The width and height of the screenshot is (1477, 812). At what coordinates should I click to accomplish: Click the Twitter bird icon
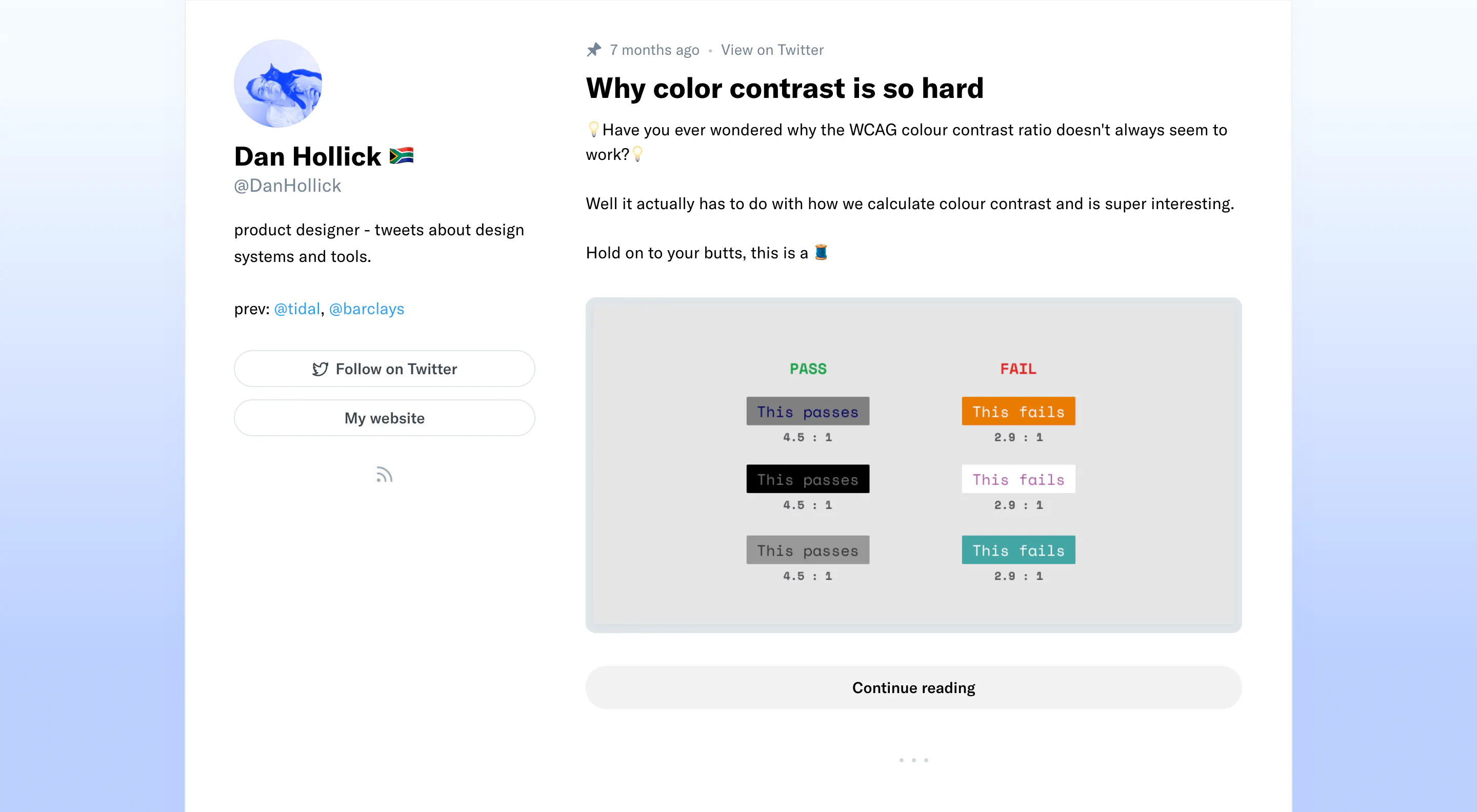click(x=320, y=369)
